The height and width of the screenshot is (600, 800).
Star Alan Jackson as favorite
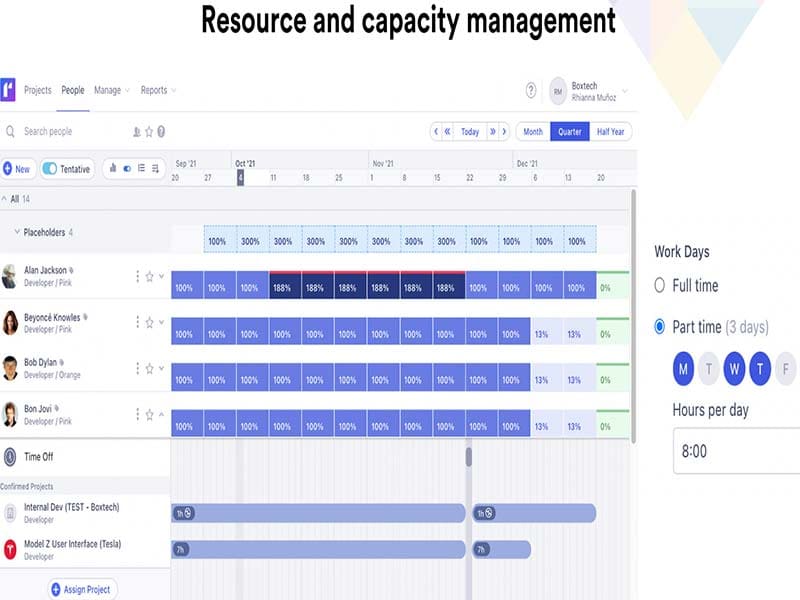pyautogui.click(x=149, y=277)
